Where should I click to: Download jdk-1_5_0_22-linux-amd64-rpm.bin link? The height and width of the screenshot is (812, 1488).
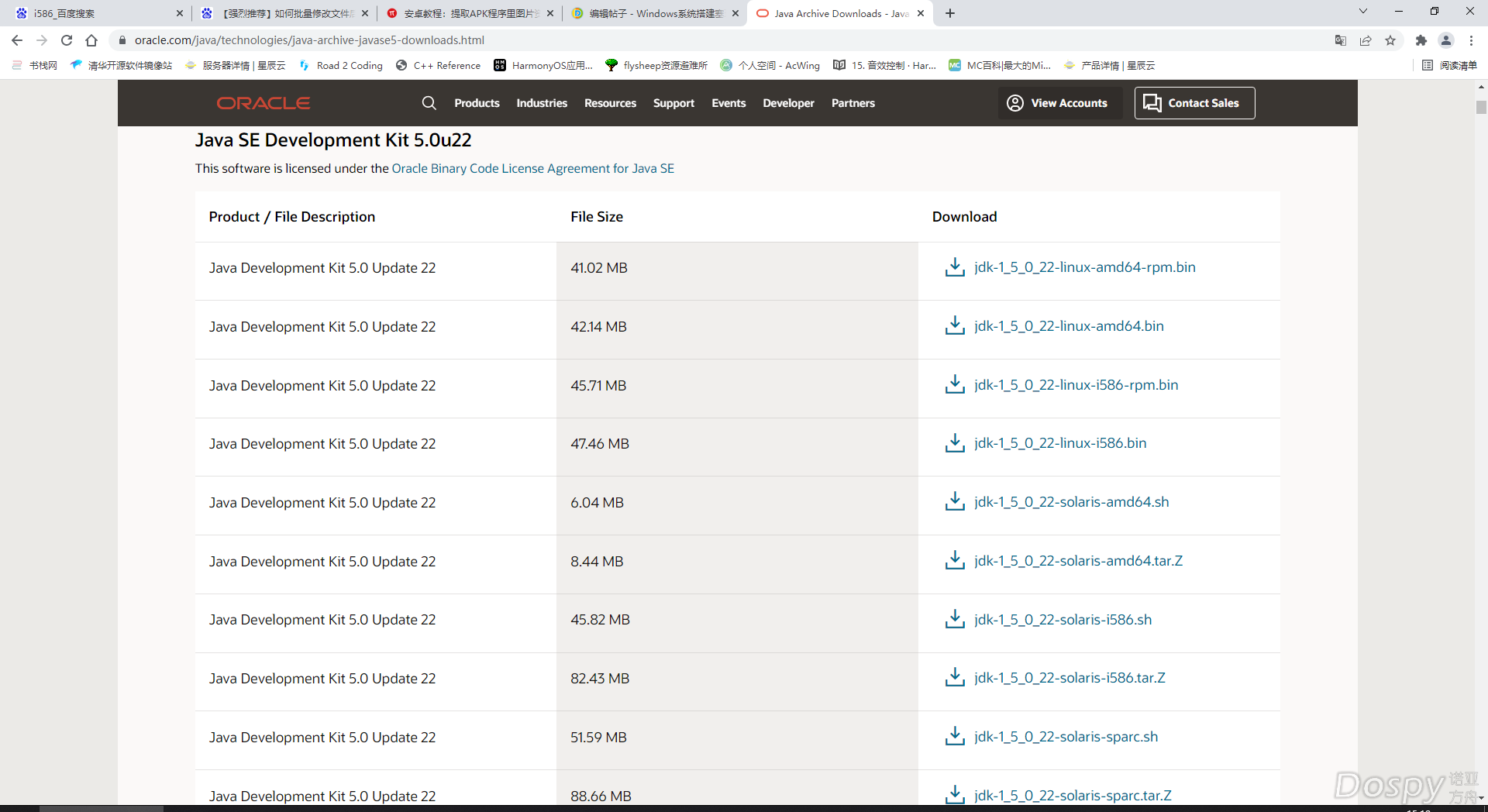tap(1084, 267)
